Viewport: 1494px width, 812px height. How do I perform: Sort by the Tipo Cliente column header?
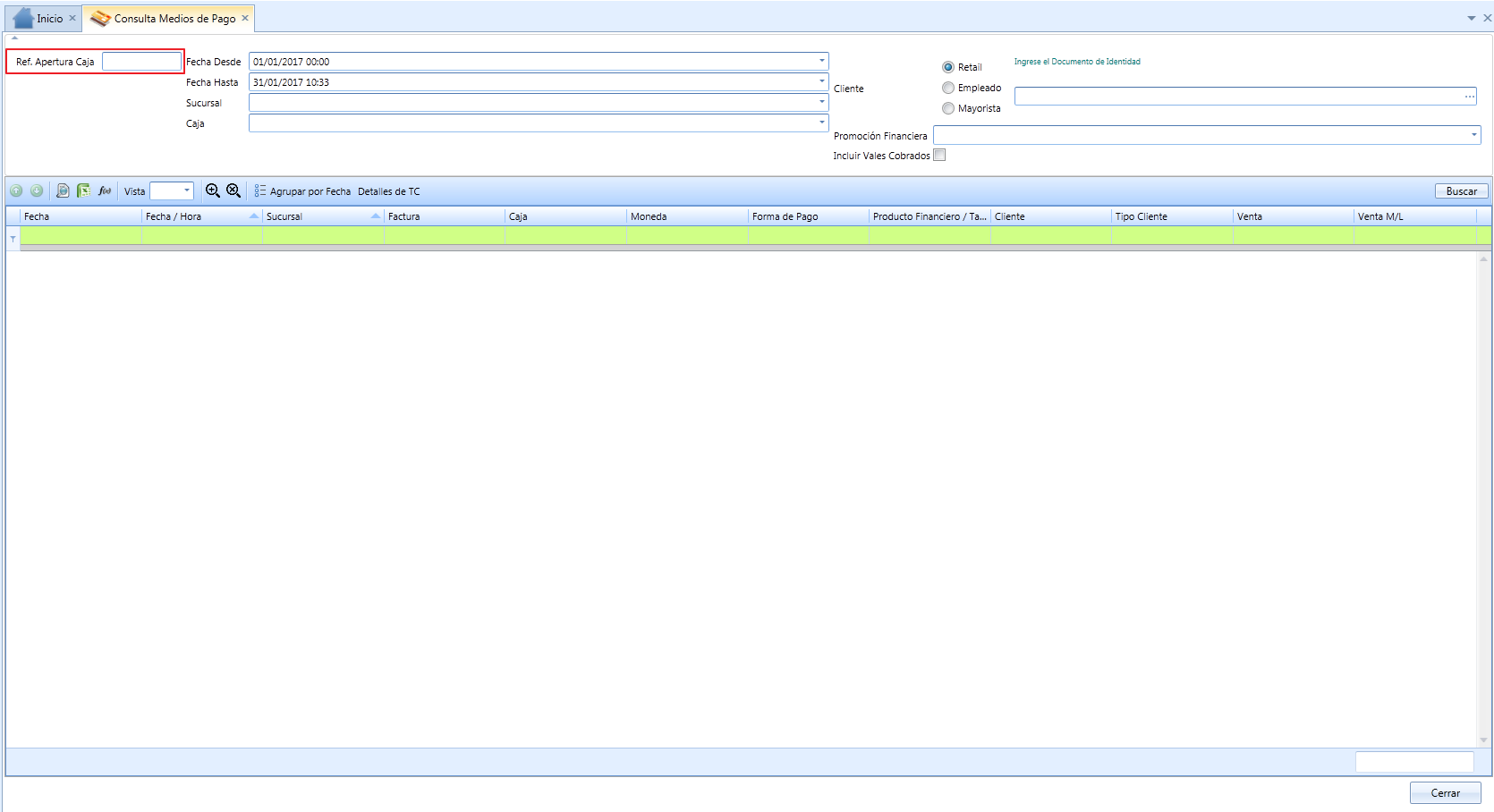tap(1172, 216)
